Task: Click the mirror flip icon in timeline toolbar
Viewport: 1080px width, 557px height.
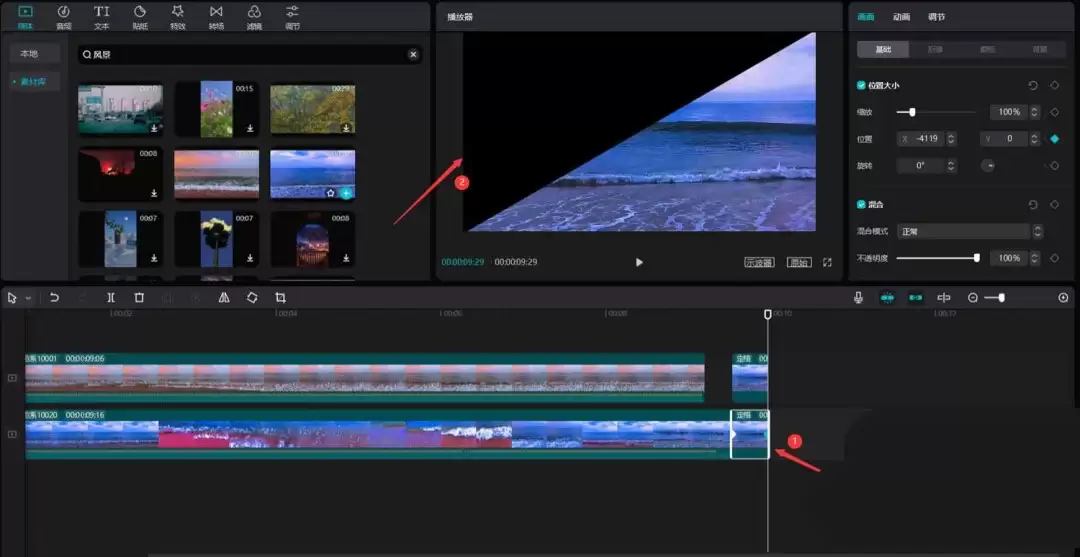Action: 224,298
